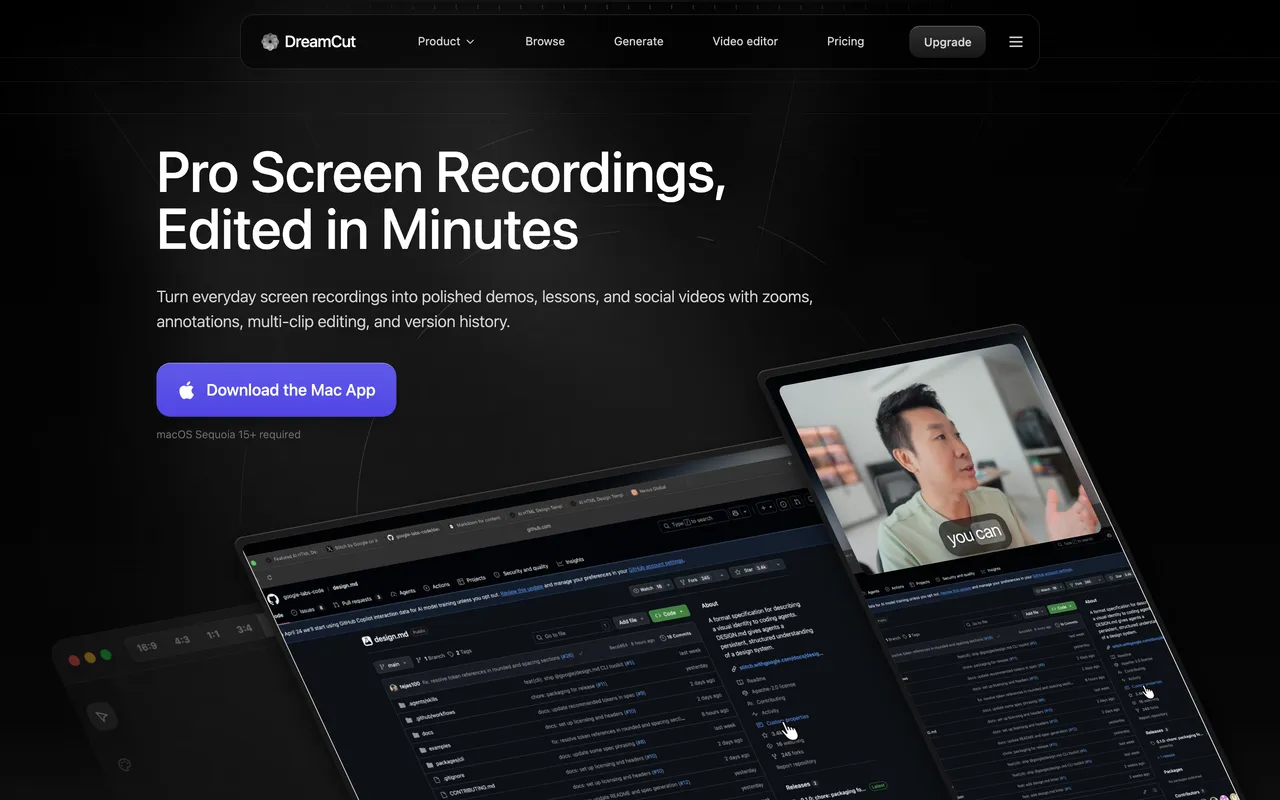The image size is (1280, 800).
Task: View the Pricing page
Action: pyautogui.click(x=846, y=42)
